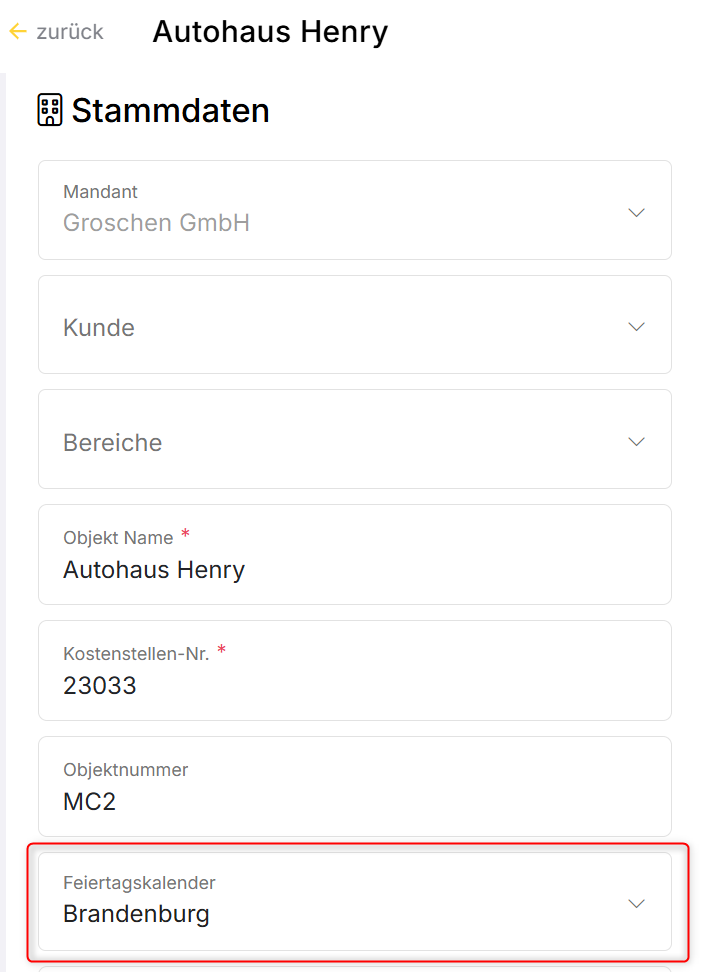
Task: Click into the Kostenstellen-Nr. field showing 23033
Action: pyautogui.click(x=354, y=686)
